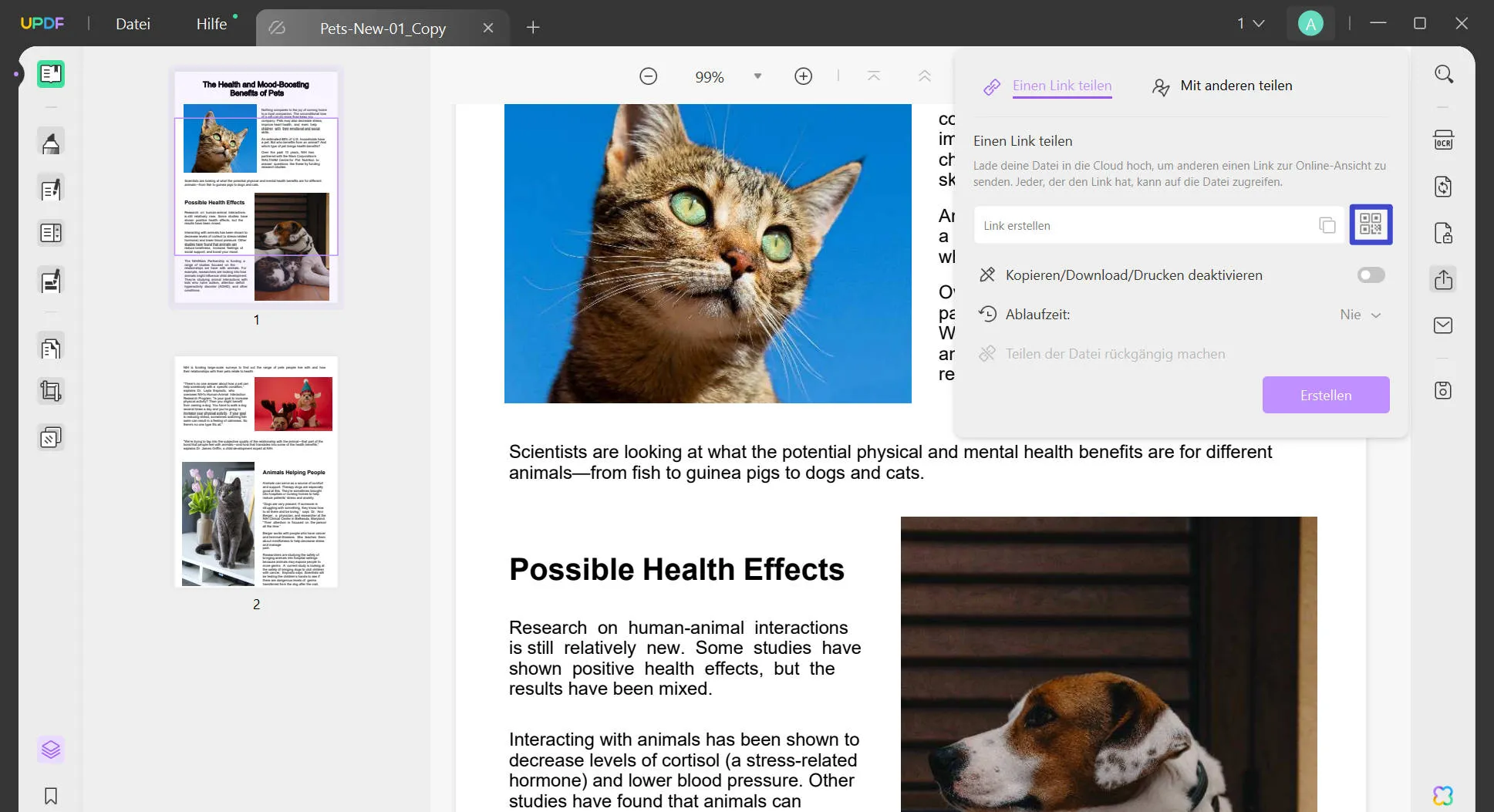Zoom out with the minus button

point(649,76)
